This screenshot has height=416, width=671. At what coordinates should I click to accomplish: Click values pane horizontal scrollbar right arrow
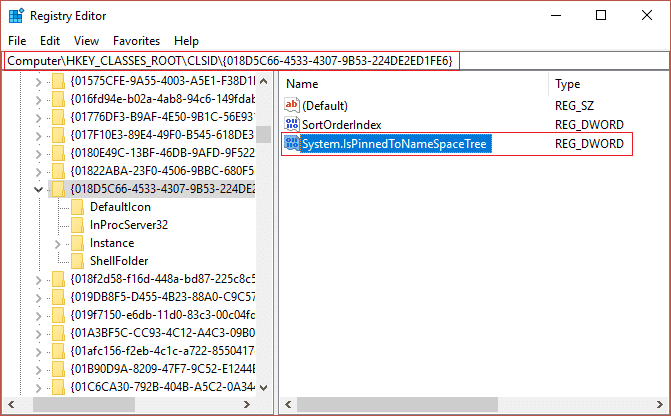(659, 404)
